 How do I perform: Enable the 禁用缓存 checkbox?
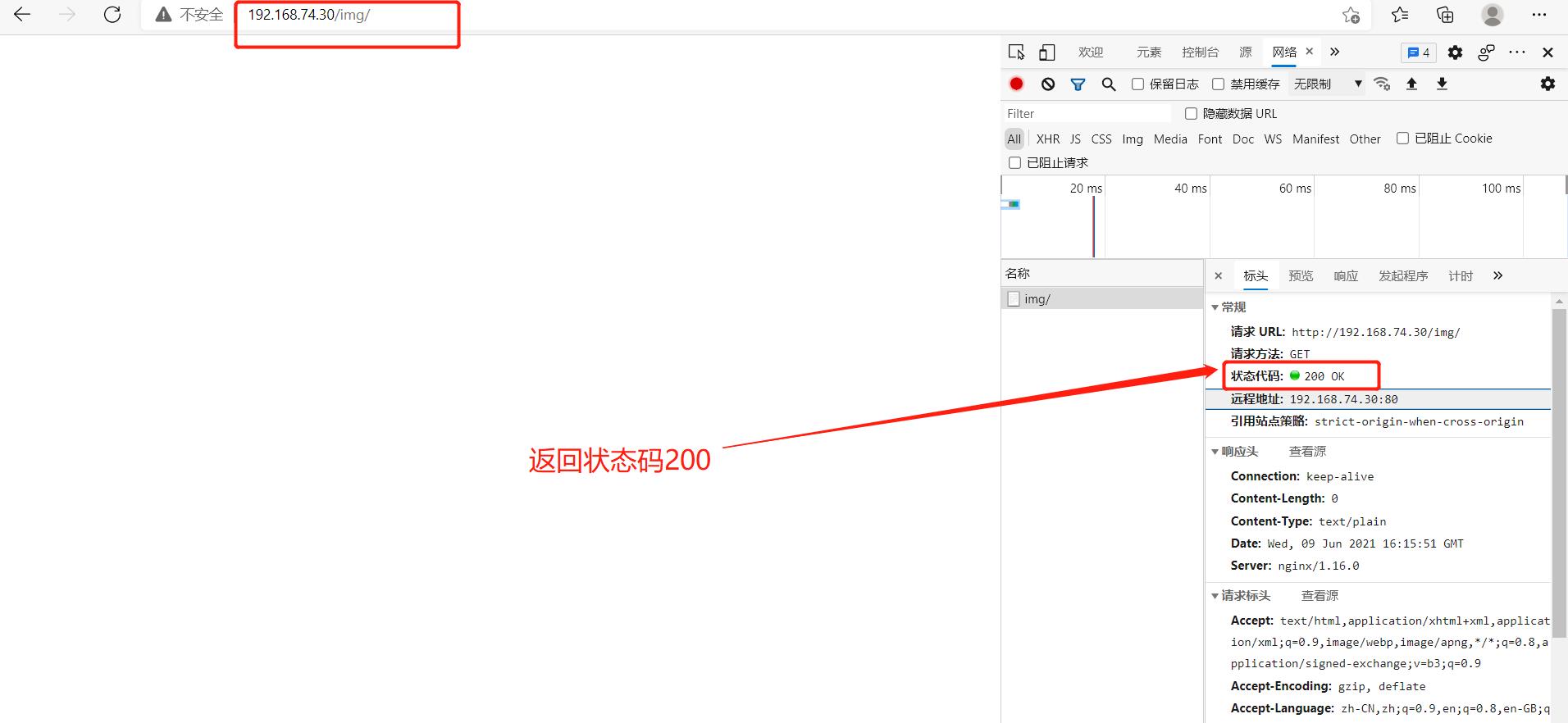coord(1218,84)
